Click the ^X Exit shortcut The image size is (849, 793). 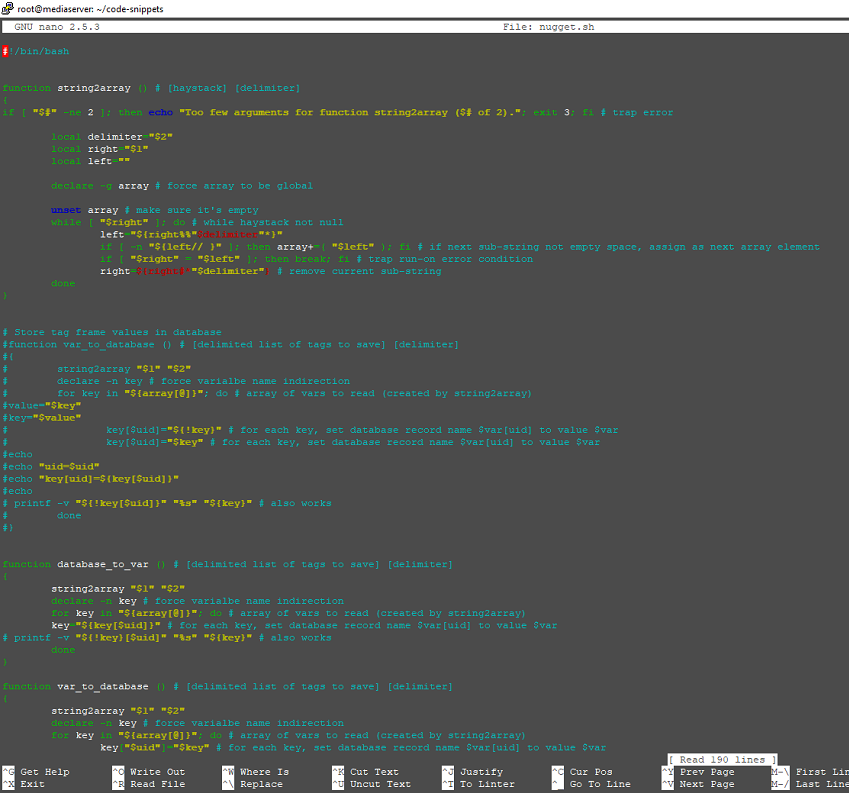click(24, 784)
